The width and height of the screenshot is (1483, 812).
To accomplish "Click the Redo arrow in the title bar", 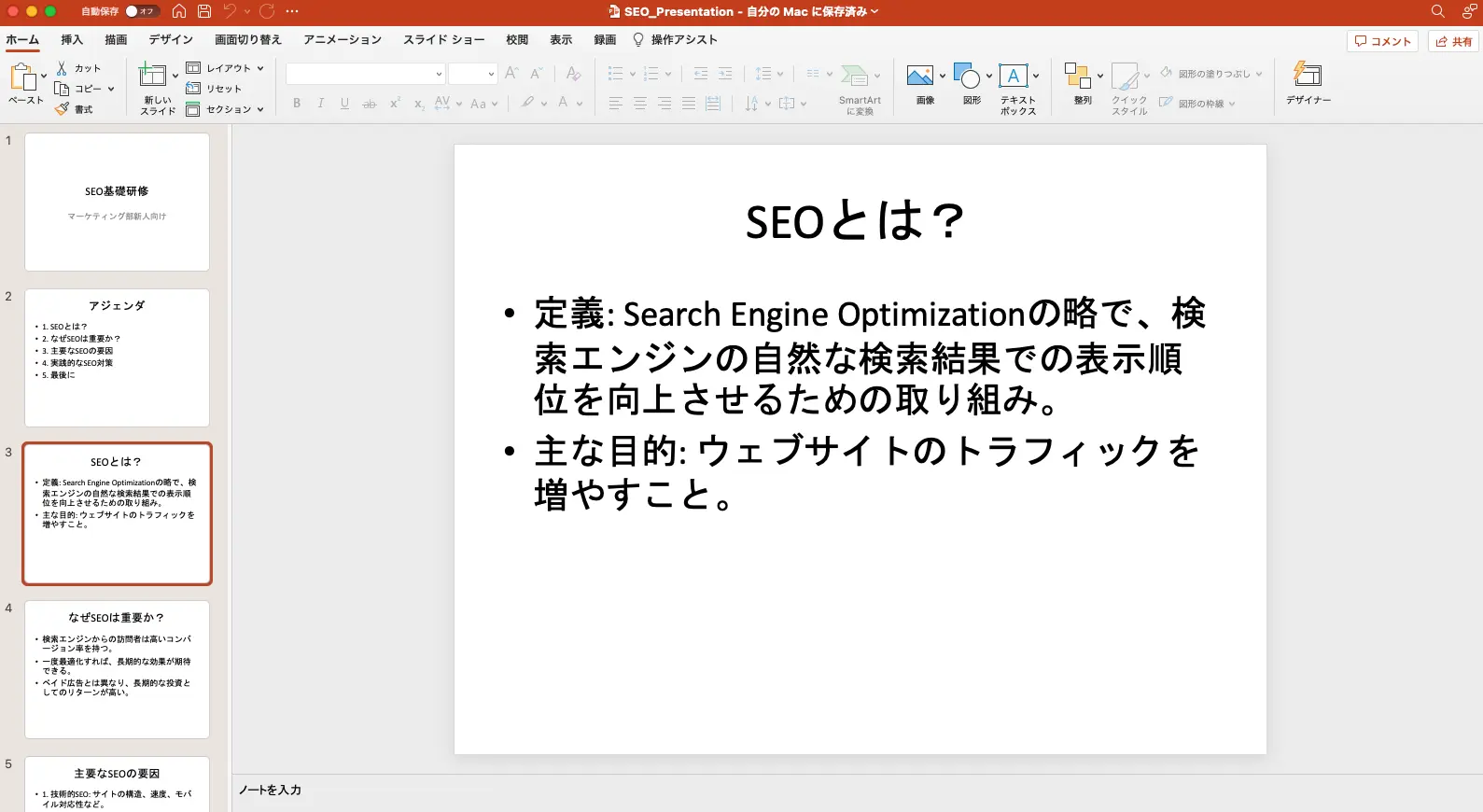I will click(x=267, y=11).
